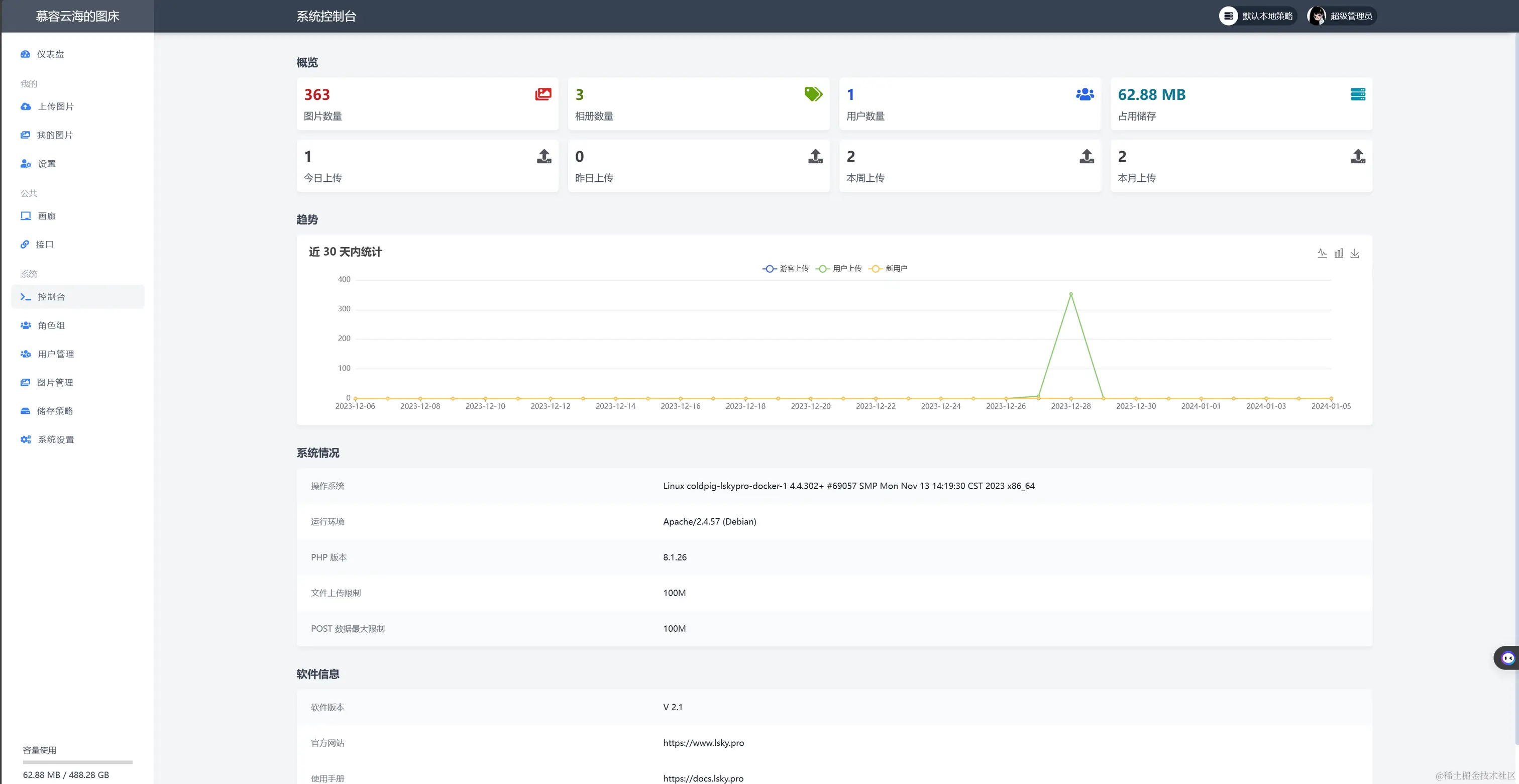Image resolution: width=1519 pixels, height=784 pixels.
Task: Open 系统设置 from the sidebar
Action: coord(55,440)
